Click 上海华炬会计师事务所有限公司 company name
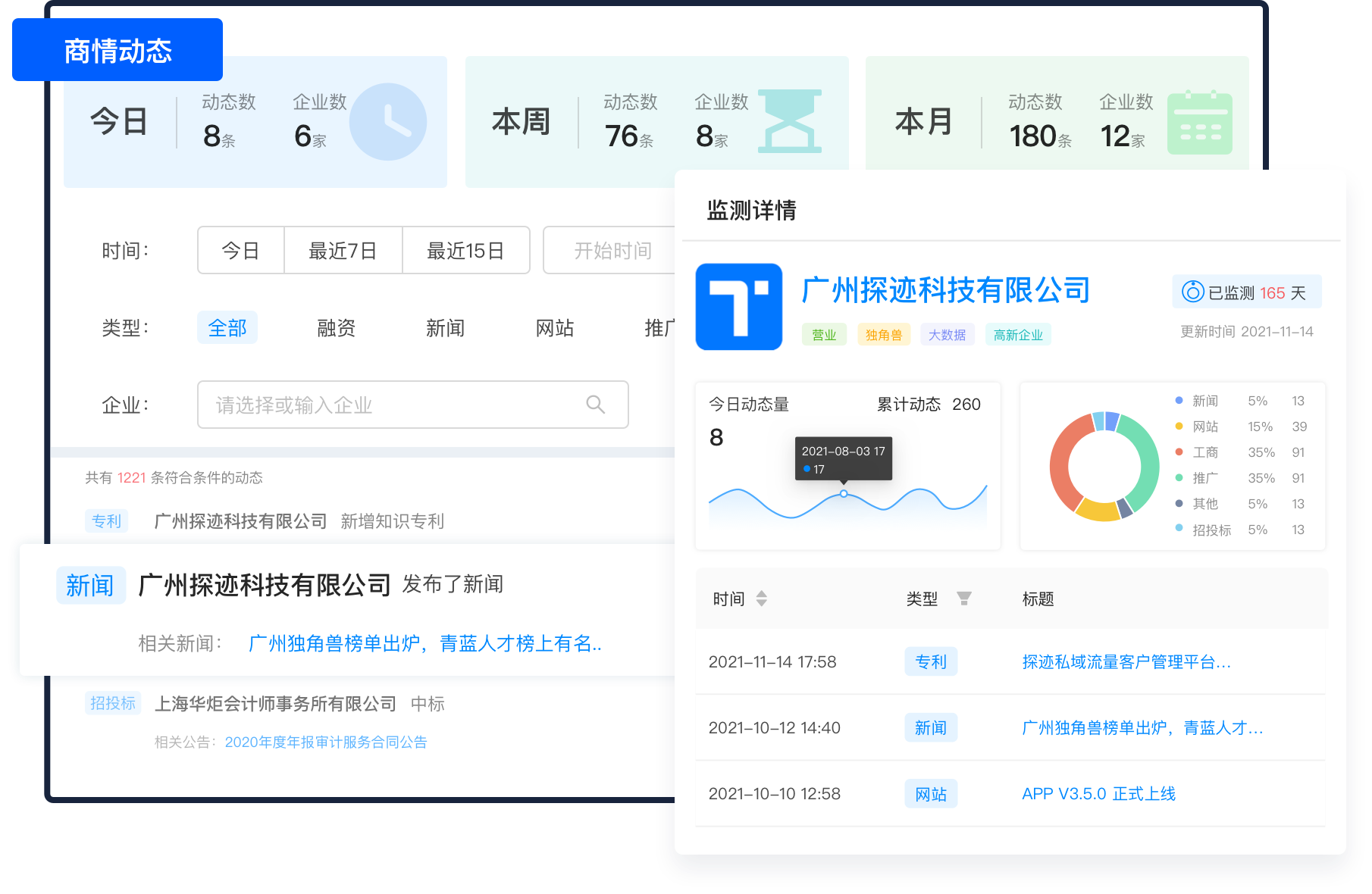 coord(276,703)
